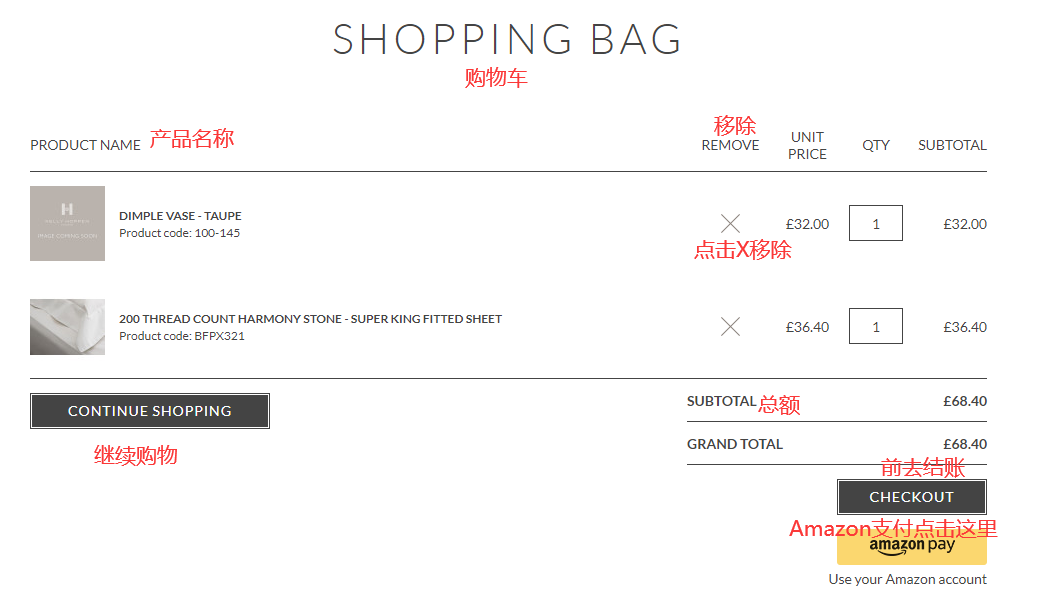Click the QTY column header

(876, 145)
